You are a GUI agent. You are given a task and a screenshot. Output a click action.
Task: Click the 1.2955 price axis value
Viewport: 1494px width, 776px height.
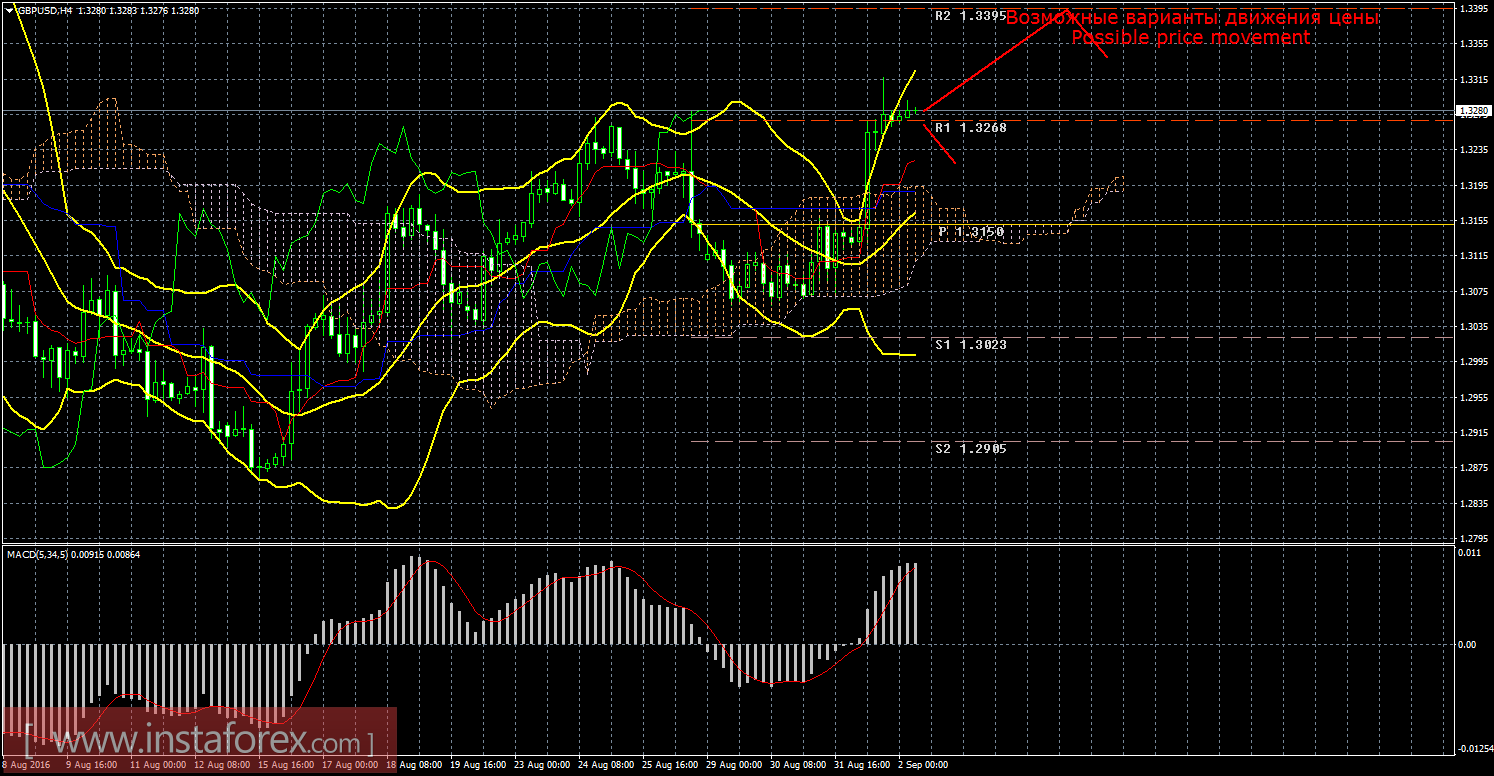tap(1473, 398)
